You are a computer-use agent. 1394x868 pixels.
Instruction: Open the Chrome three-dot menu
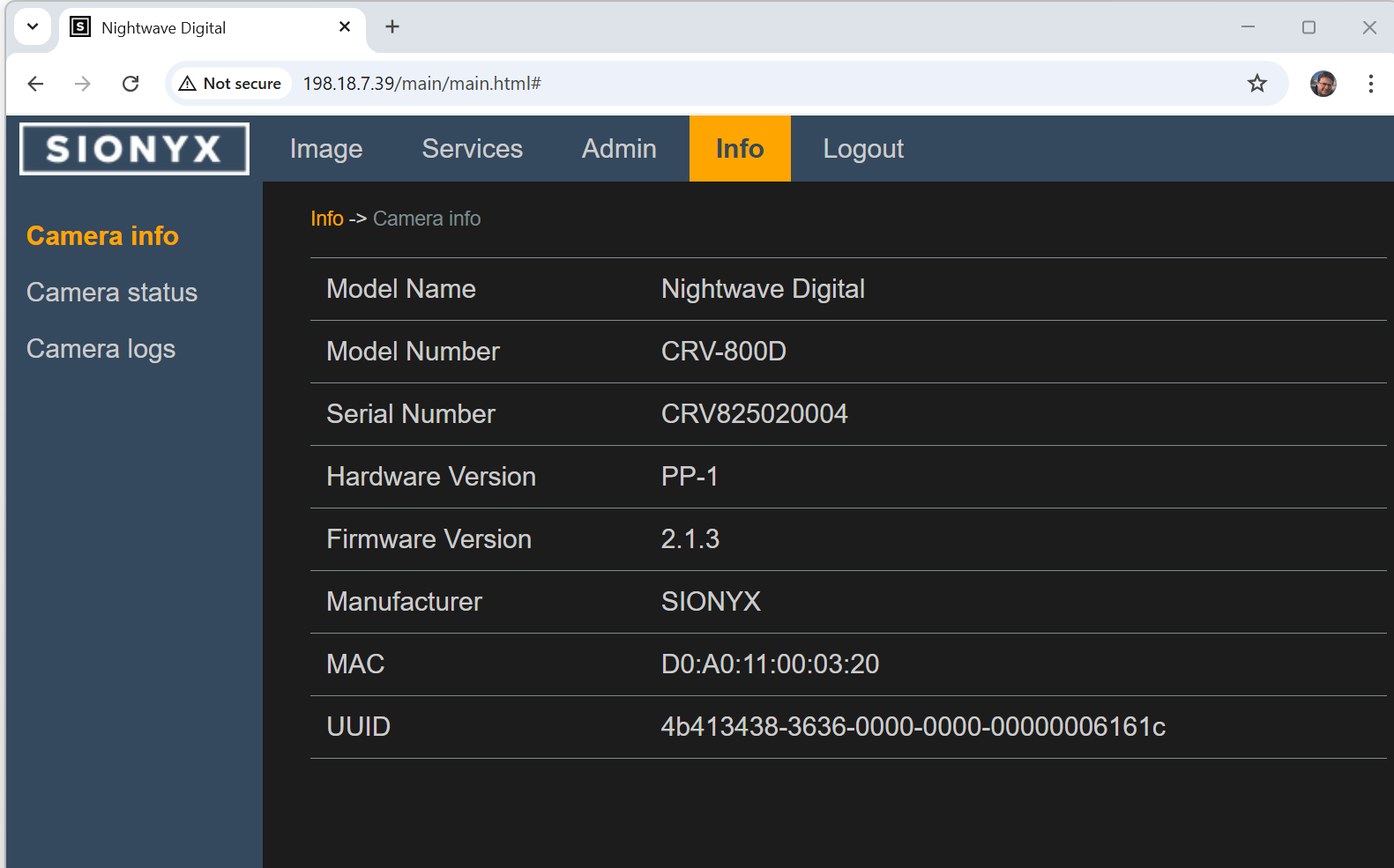[1370, 84]
